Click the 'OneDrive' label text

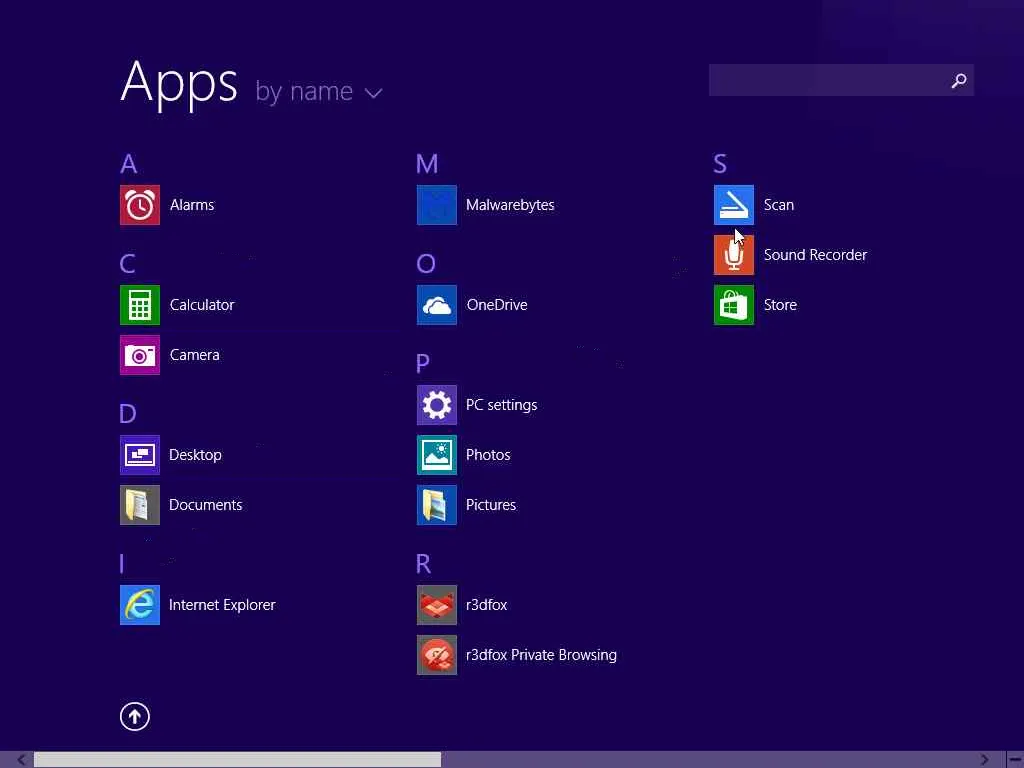coord(497,305)
